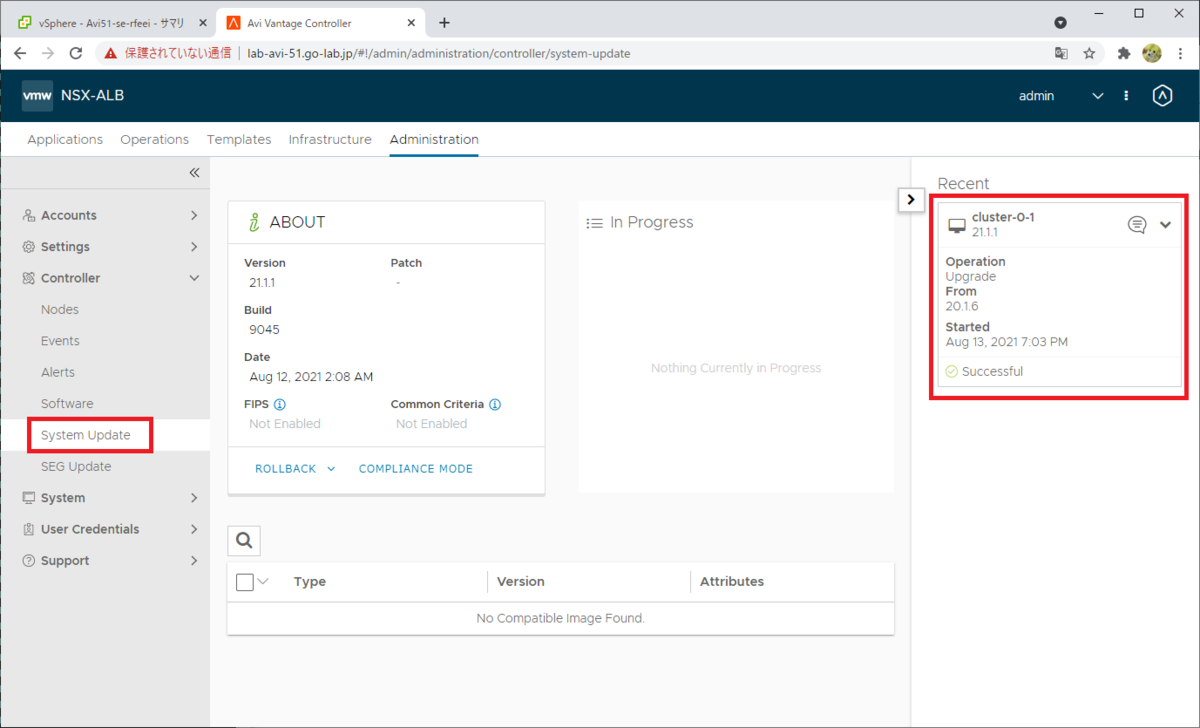Click the Successful status check icon
The image size is (1200, 728).
tap(951, 372)
